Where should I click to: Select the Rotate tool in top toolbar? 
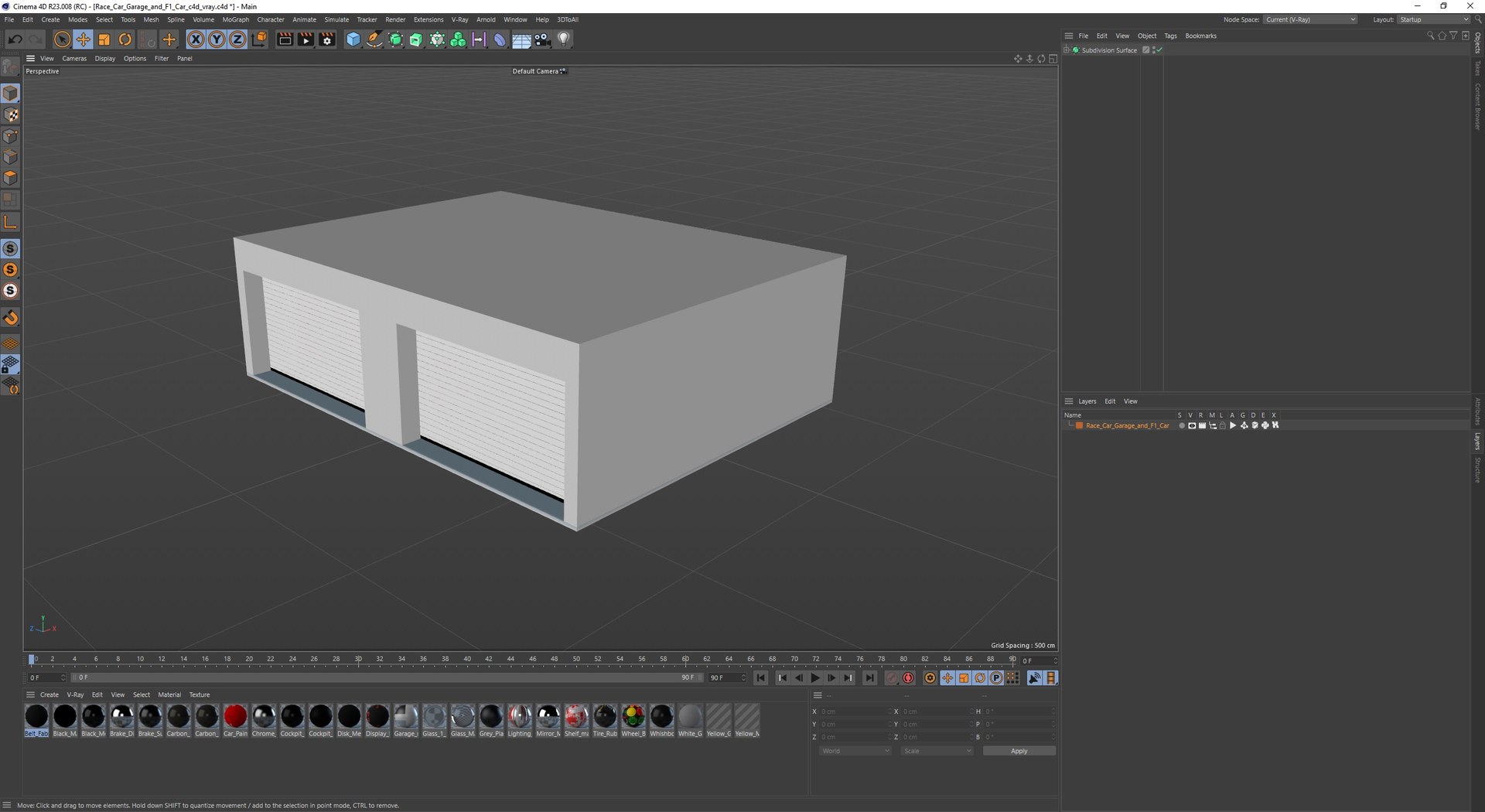click(125, 39)
